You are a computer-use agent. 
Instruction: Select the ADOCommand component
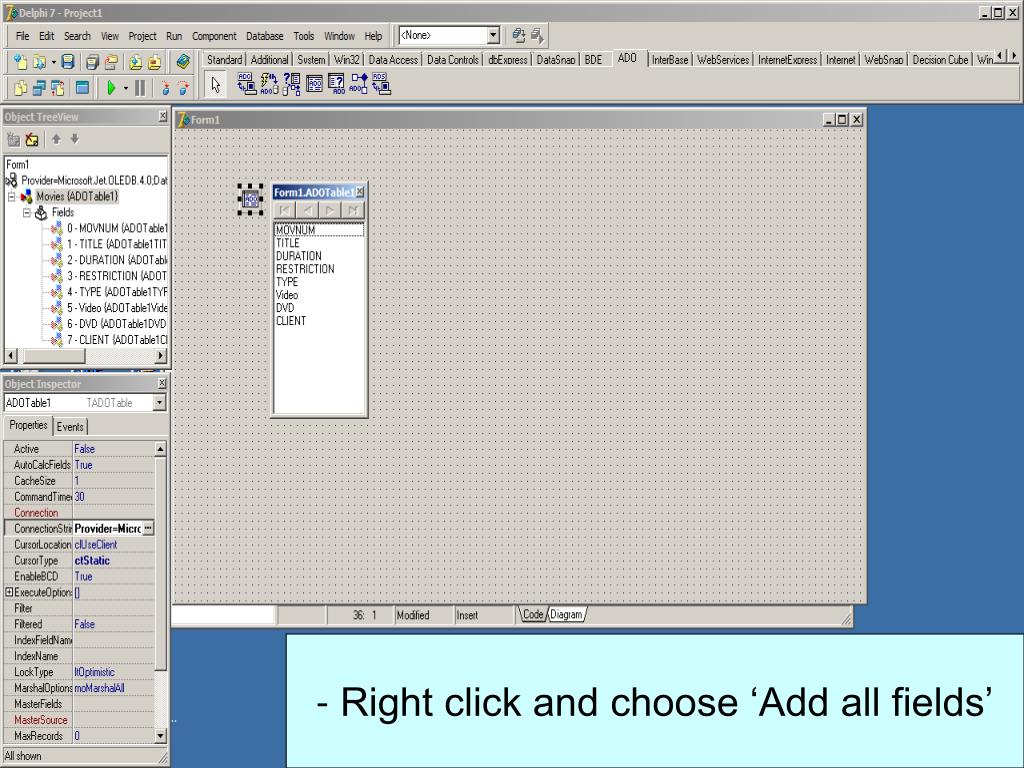pyautogui.click(x=269, y=84)
